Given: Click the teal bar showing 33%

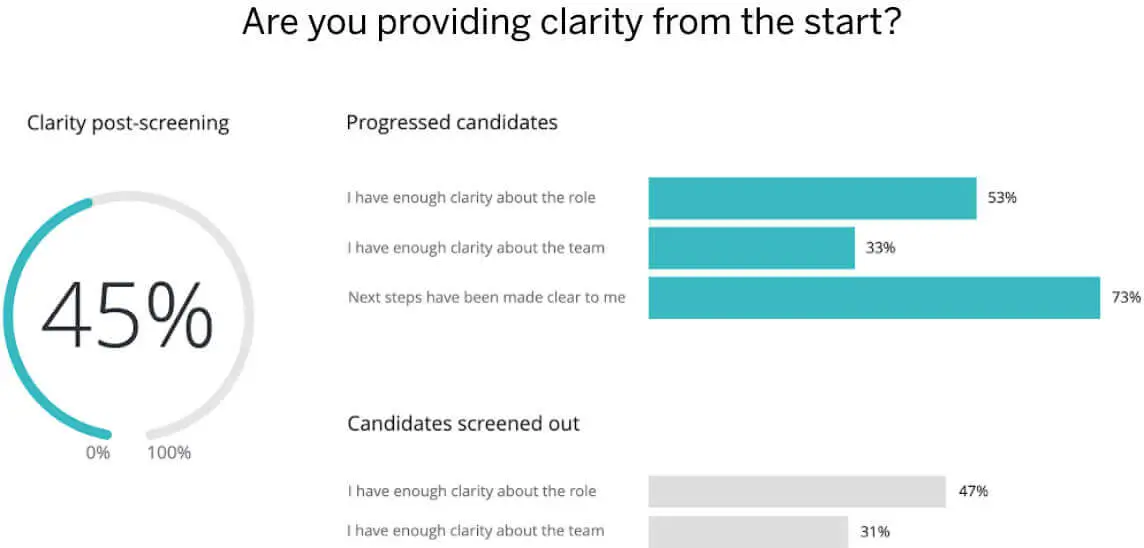Looking at the screenshot, I should (751, 248).
